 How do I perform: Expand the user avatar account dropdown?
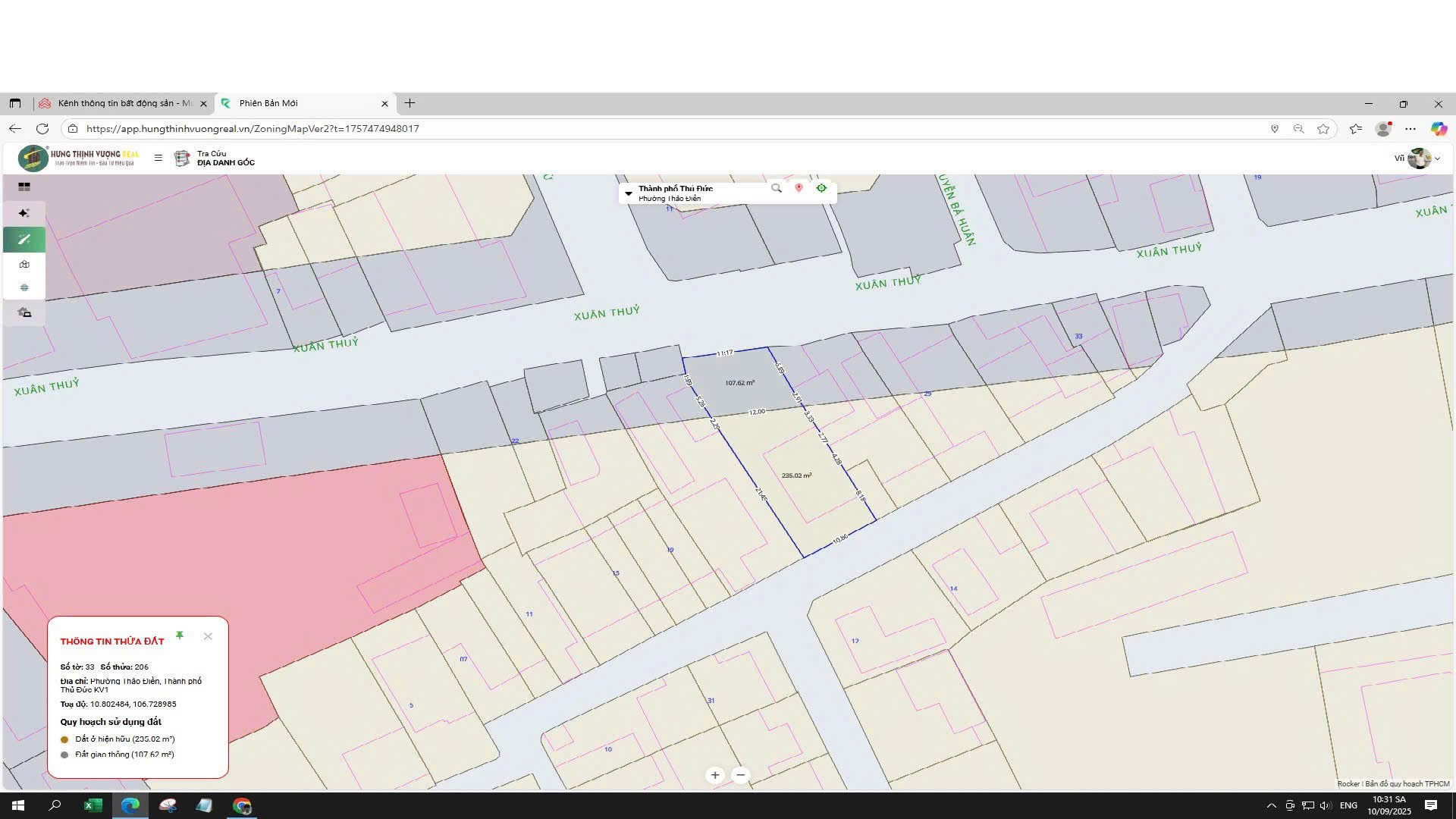pos(1424,158)
